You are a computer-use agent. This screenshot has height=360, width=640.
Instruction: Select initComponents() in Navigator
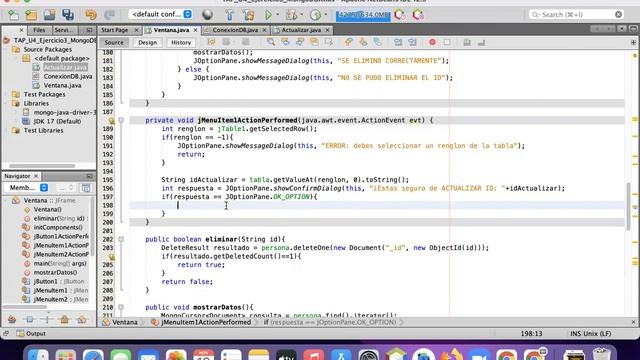[58, 227]
